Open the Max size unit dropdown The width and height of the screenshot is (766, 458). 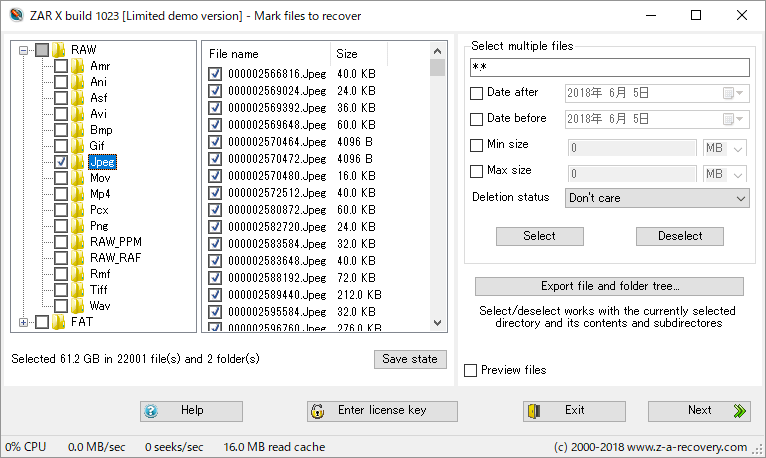(x=725, y=174)
